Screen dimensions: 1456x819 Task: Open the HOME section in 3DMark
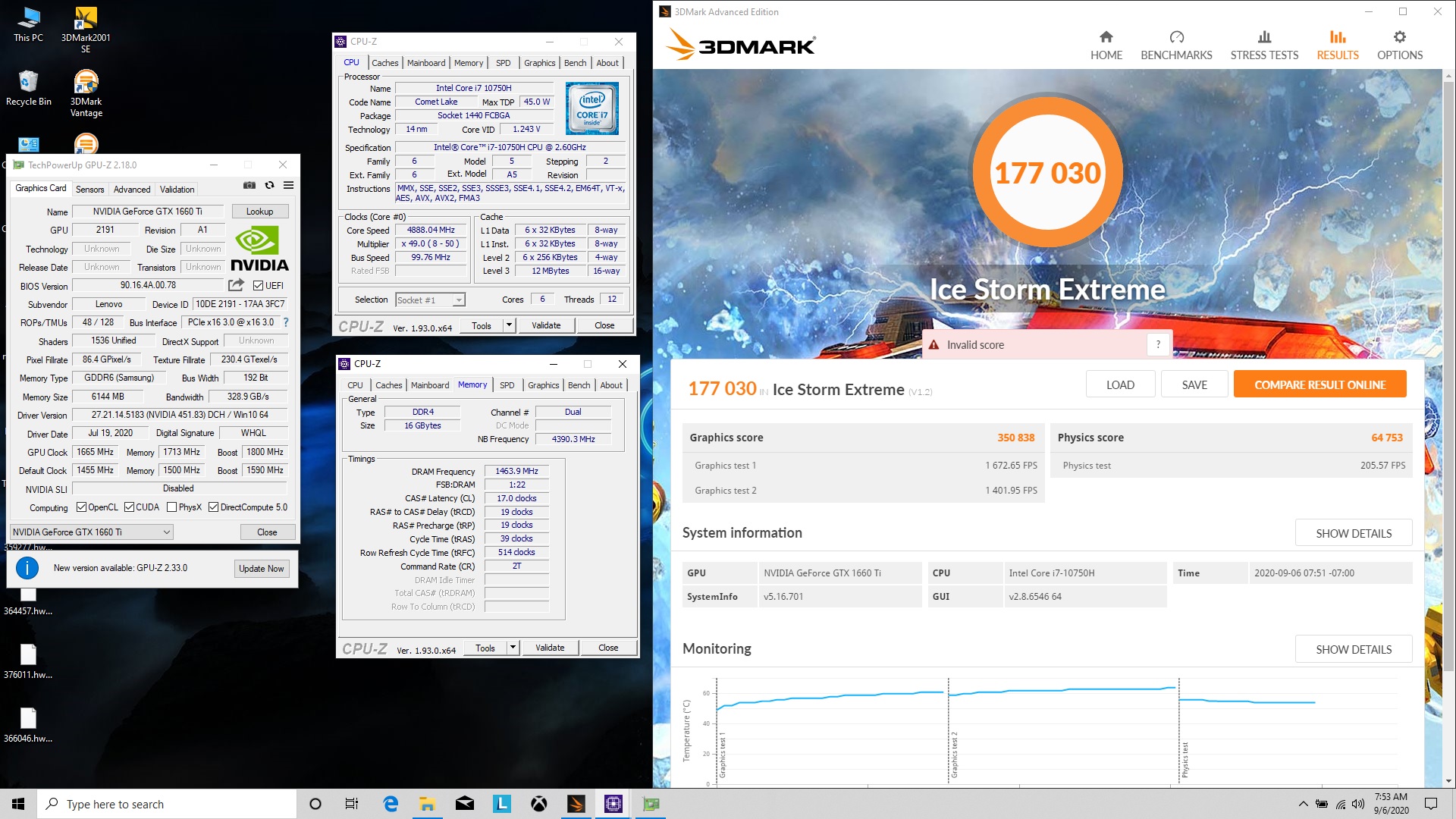point(1106,45)
